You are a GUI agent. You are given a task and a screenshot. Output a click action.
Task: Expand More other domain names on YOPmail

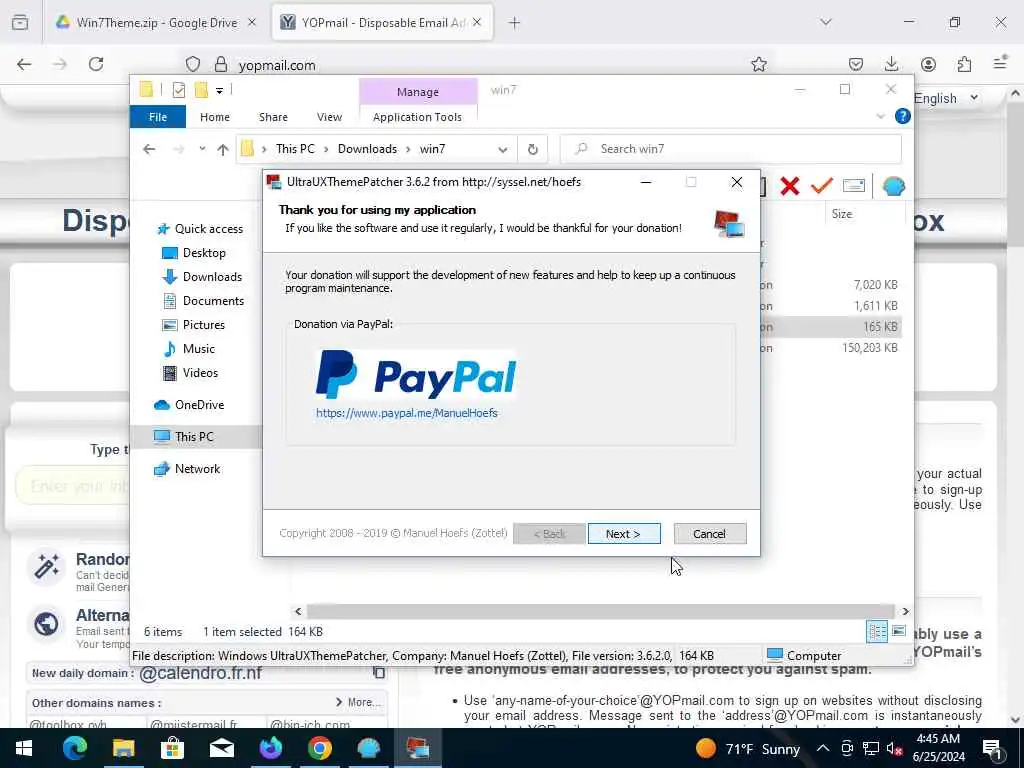358,702
